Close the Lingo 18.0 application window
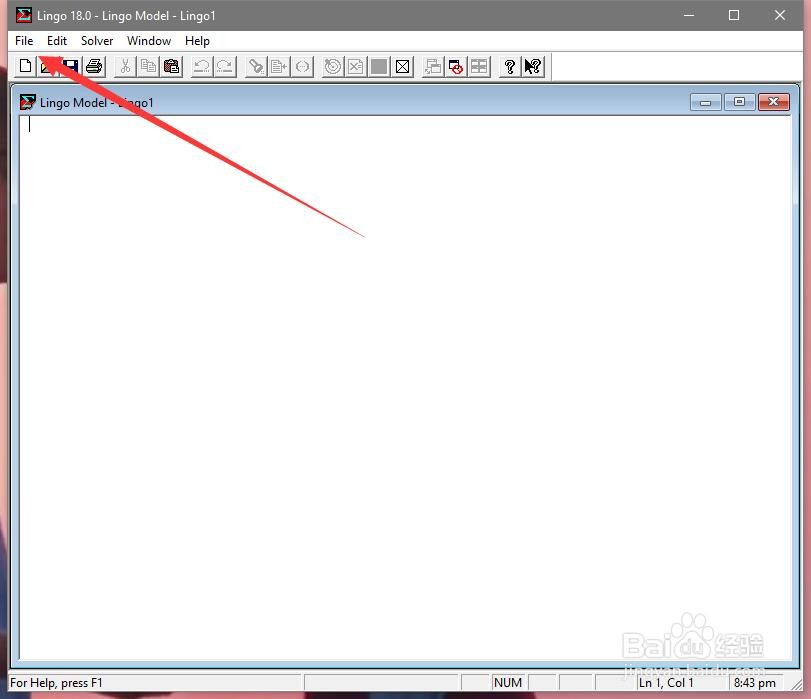Viewport: 811px width, 699px height. coord(780,15)
